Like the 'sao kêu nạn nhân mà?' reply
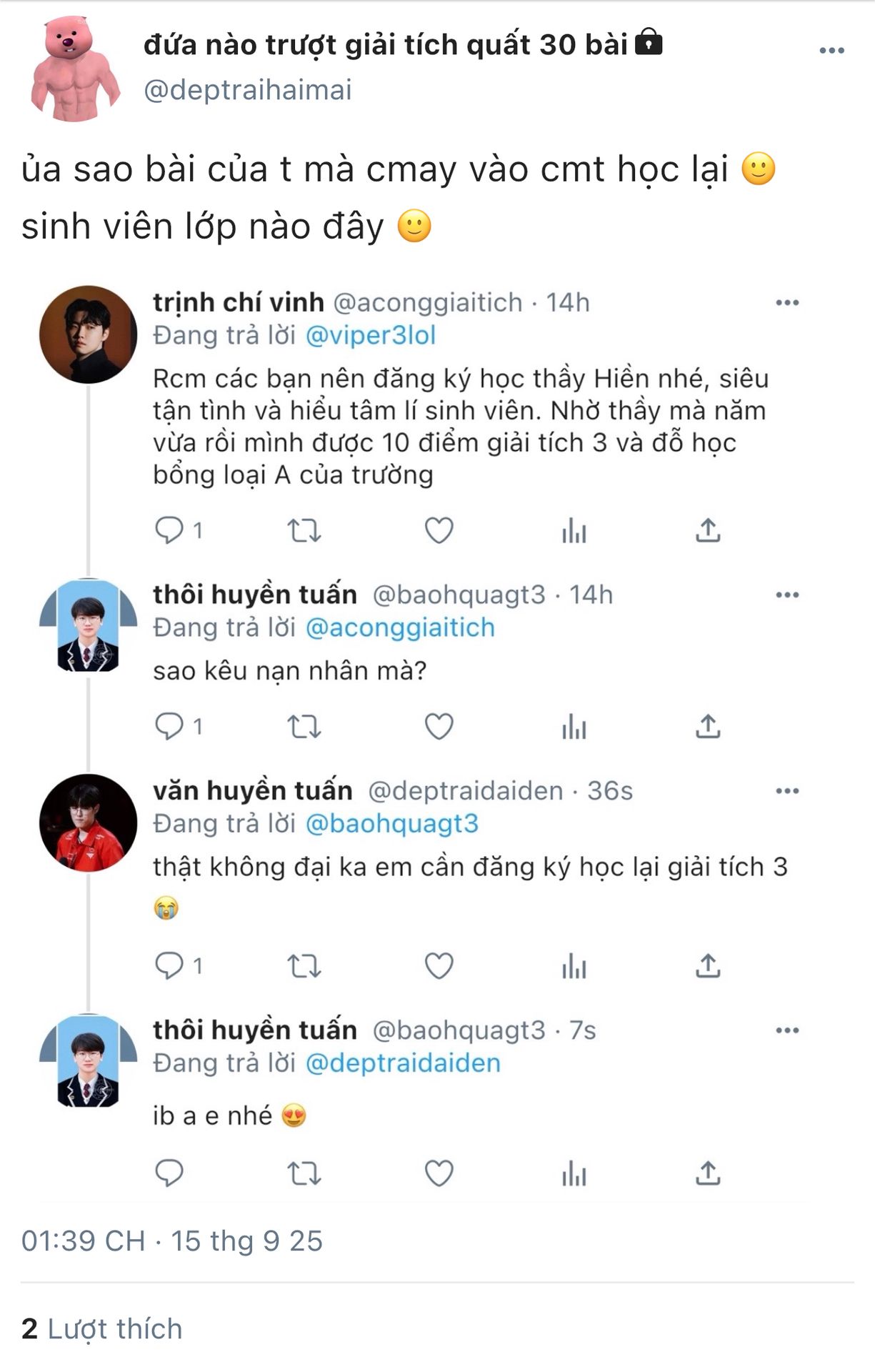 pyautogui.click(x=439, y=727)
